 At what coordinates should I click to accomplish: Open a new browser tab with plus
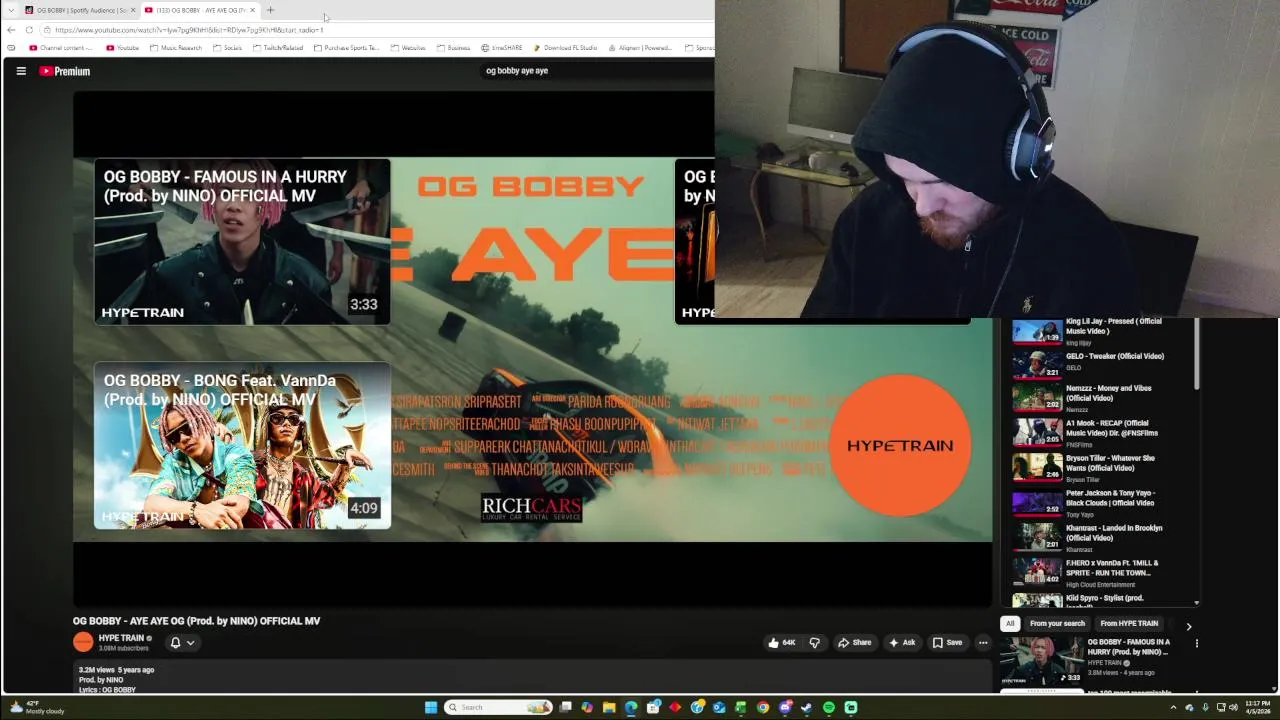(x=270, y=10)
